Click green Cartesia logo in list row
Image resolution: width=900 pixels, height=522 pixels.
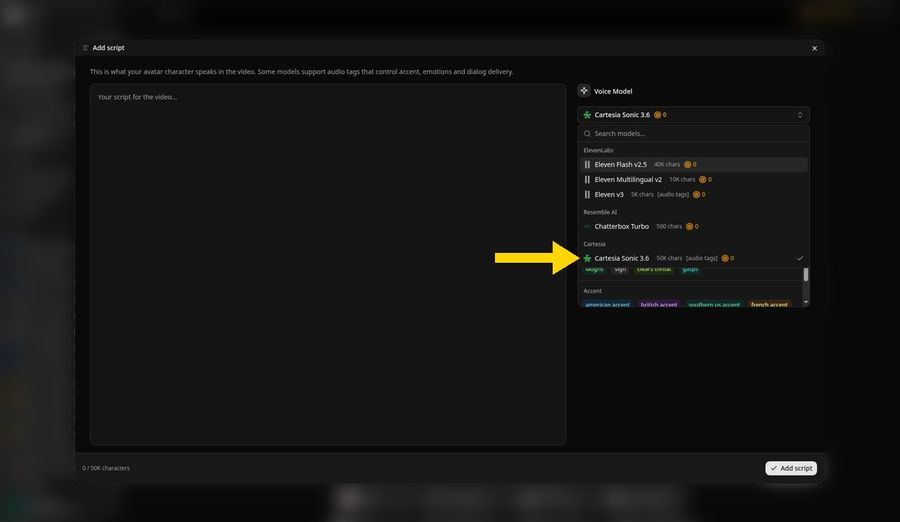(x=587, y=258)
